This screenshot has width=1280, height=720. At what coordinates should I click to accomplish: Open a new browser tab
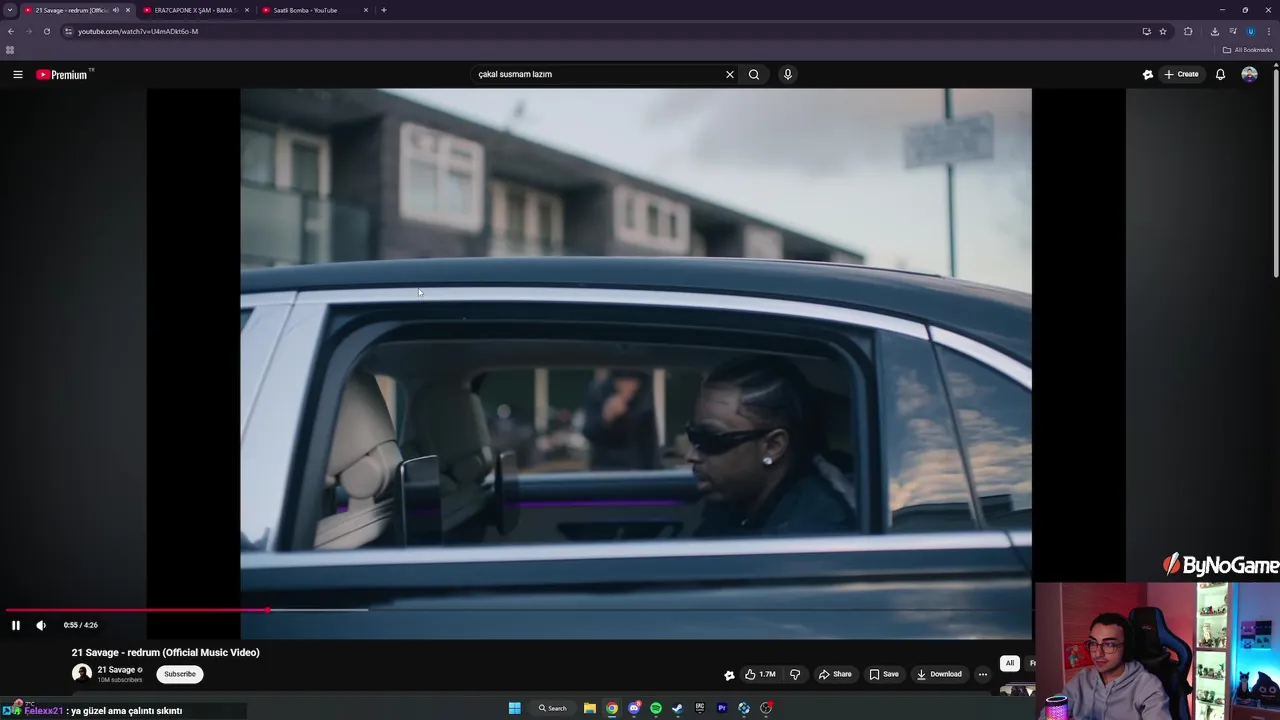[384, 10]
